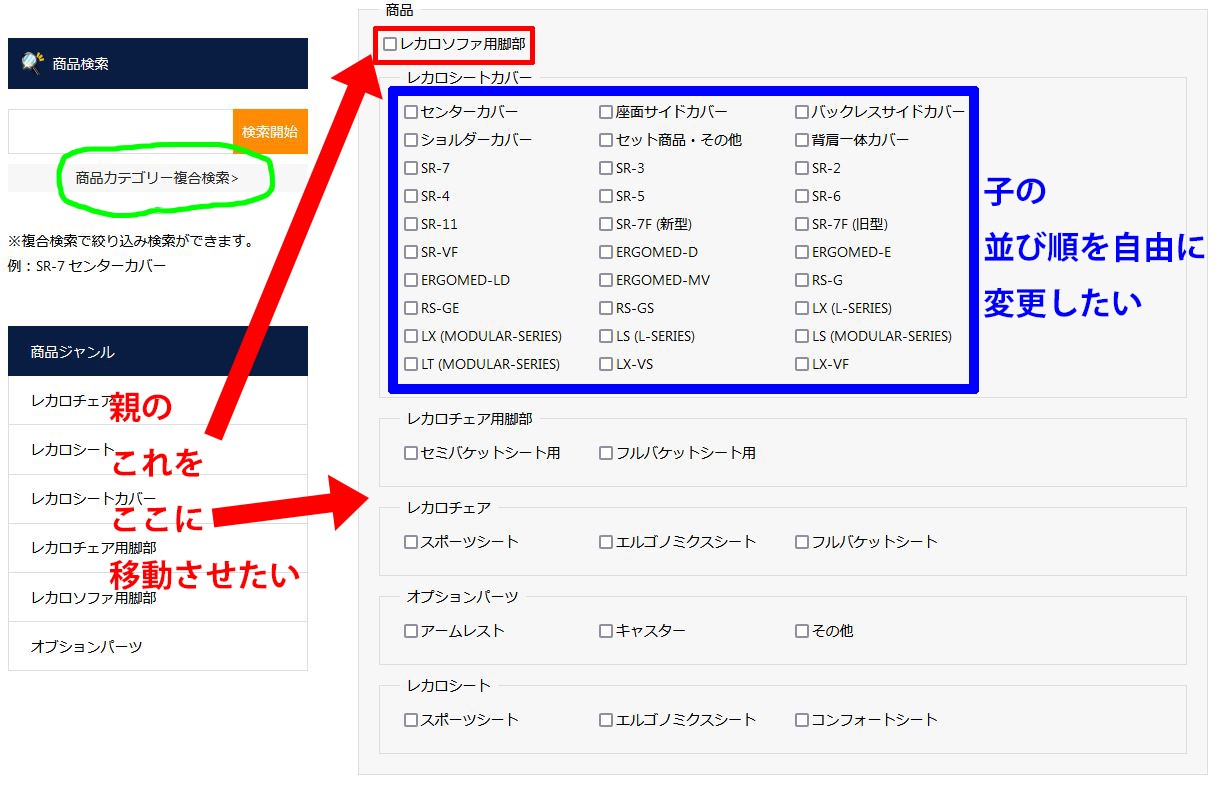Viewport: 1215px width, 786px height.
Task: Click the example text 例：SR-7 センターカバー
Action: (x=87, y=266)
